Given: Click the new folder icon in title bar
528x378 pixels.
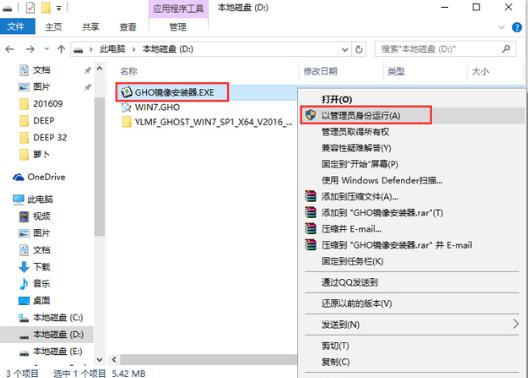Looking at the screenshot, I should coord(46,7).
